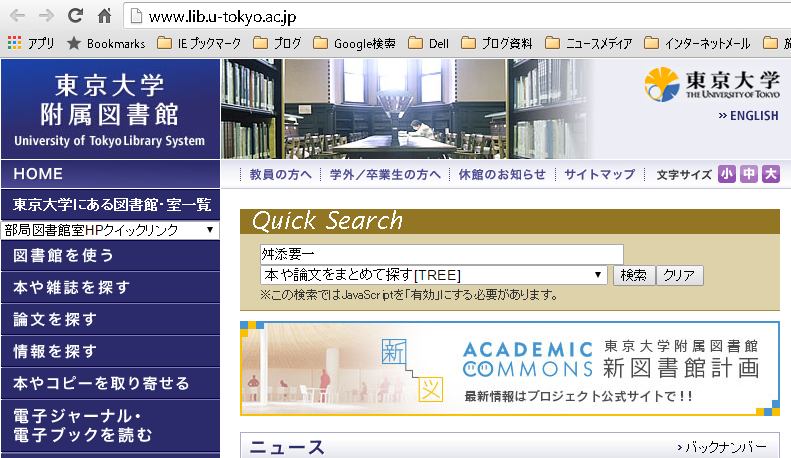Open the Google検索 bookmark folder
The image size is (791, 458).
[354, 43]
